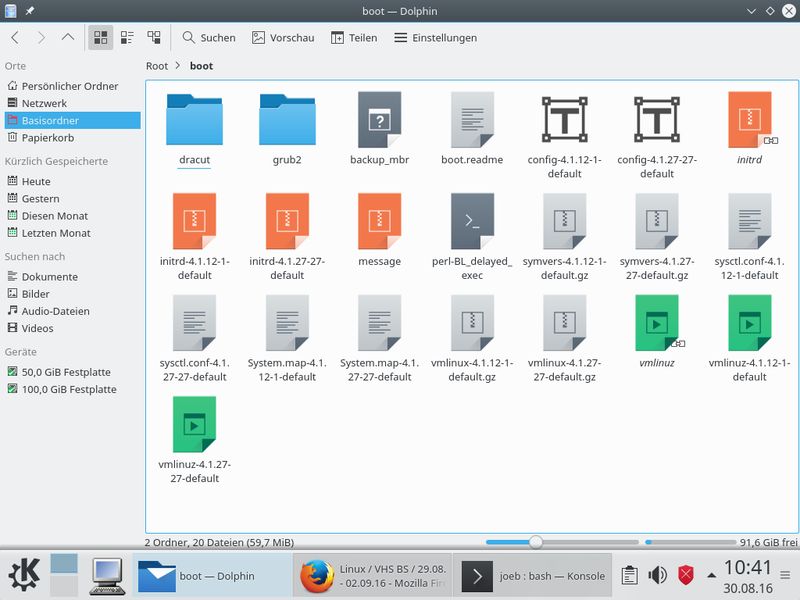This screenshot has width=800, height=600.
Task: Switch to the compact view mode
Action: click(127, 37)
